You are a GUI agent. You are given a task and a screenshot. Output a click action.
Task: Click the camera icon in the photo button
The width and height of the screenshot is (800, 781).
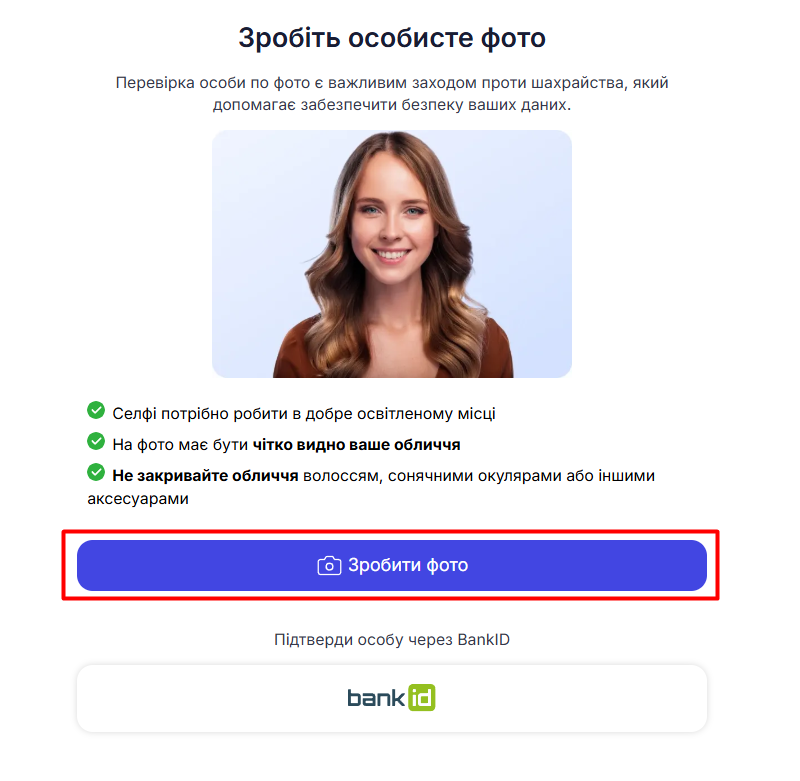329,566
